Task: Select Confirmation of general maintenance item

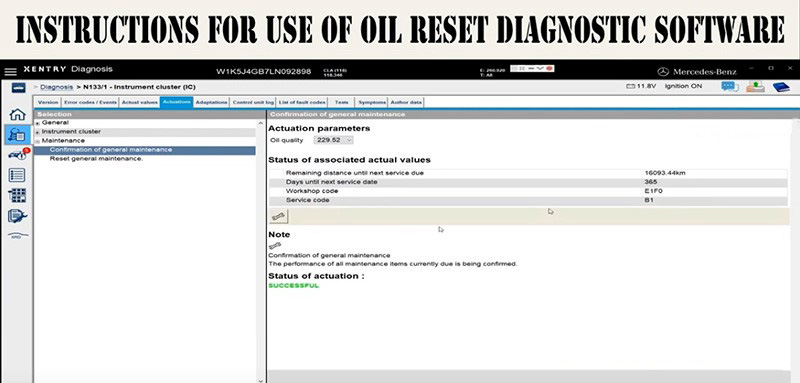Action: pos(145,150)
